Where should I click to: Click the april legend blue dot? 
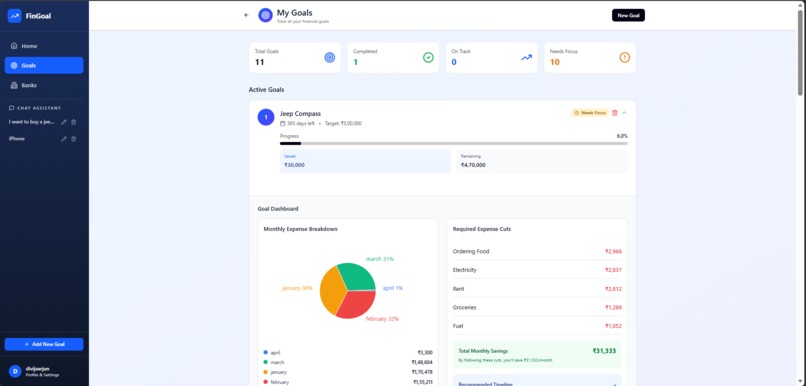[266, 353]
